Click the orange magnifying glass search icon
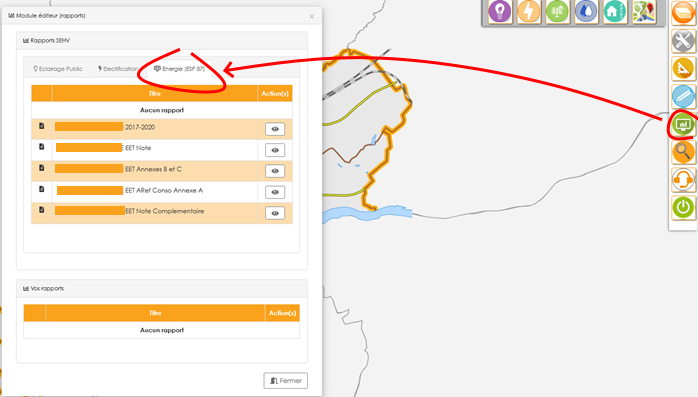This screenshot has height=397, width=698. coord(683,152)
